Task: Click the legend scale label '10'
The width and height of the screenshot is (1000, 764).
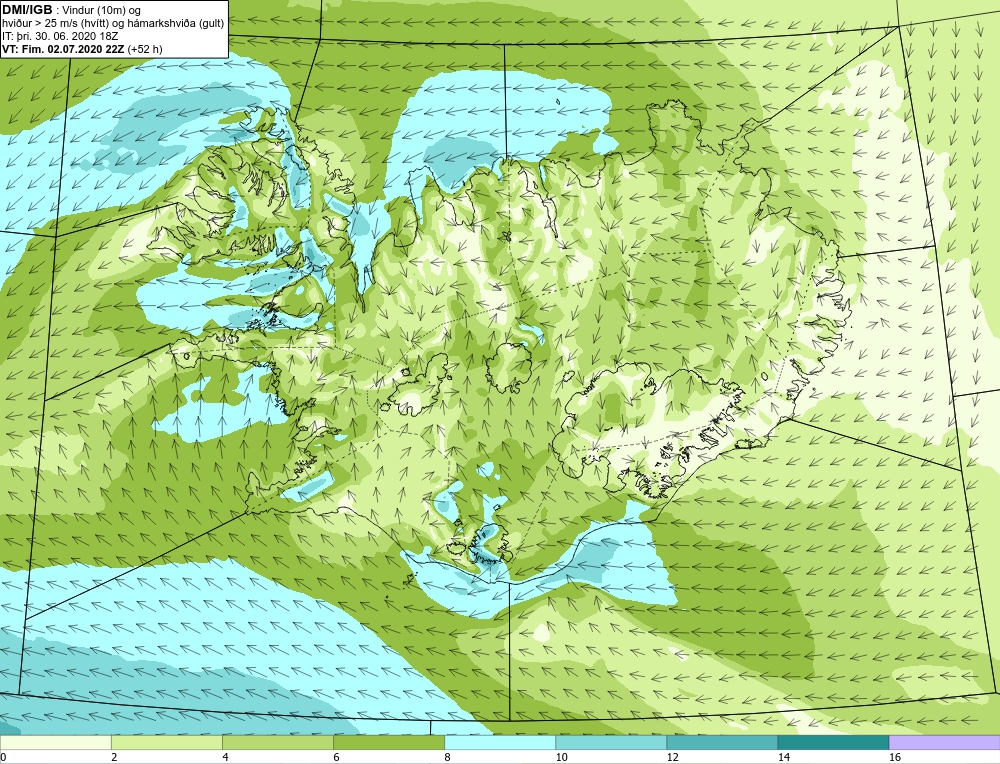Action: tap(561, 757)
